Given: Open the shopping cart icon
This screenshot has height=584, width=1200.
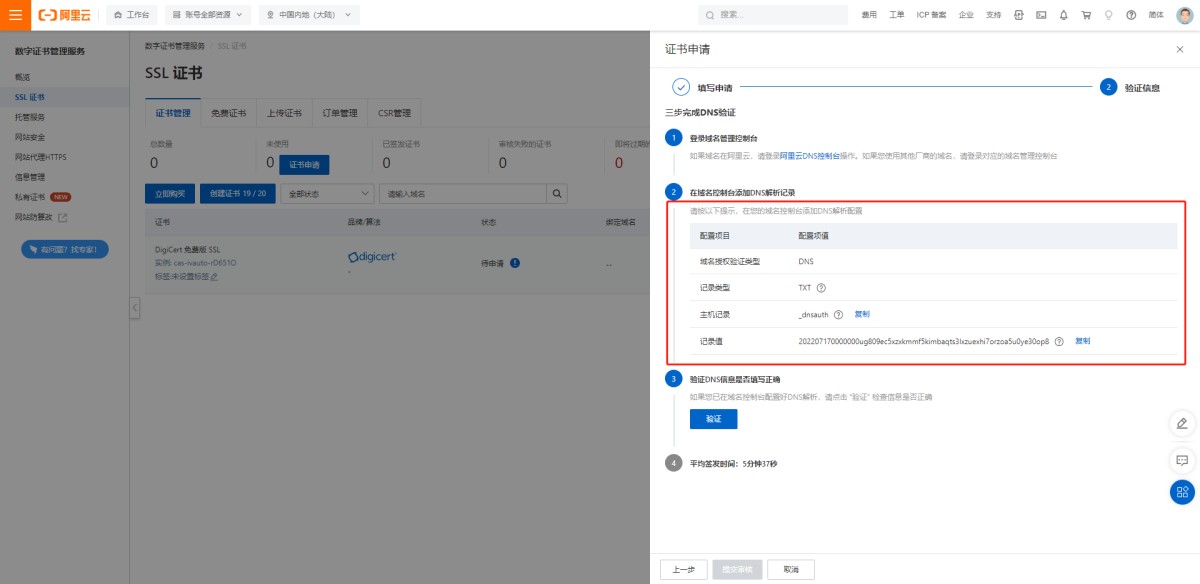Looking at the screenshot, I should point(1086,15).
